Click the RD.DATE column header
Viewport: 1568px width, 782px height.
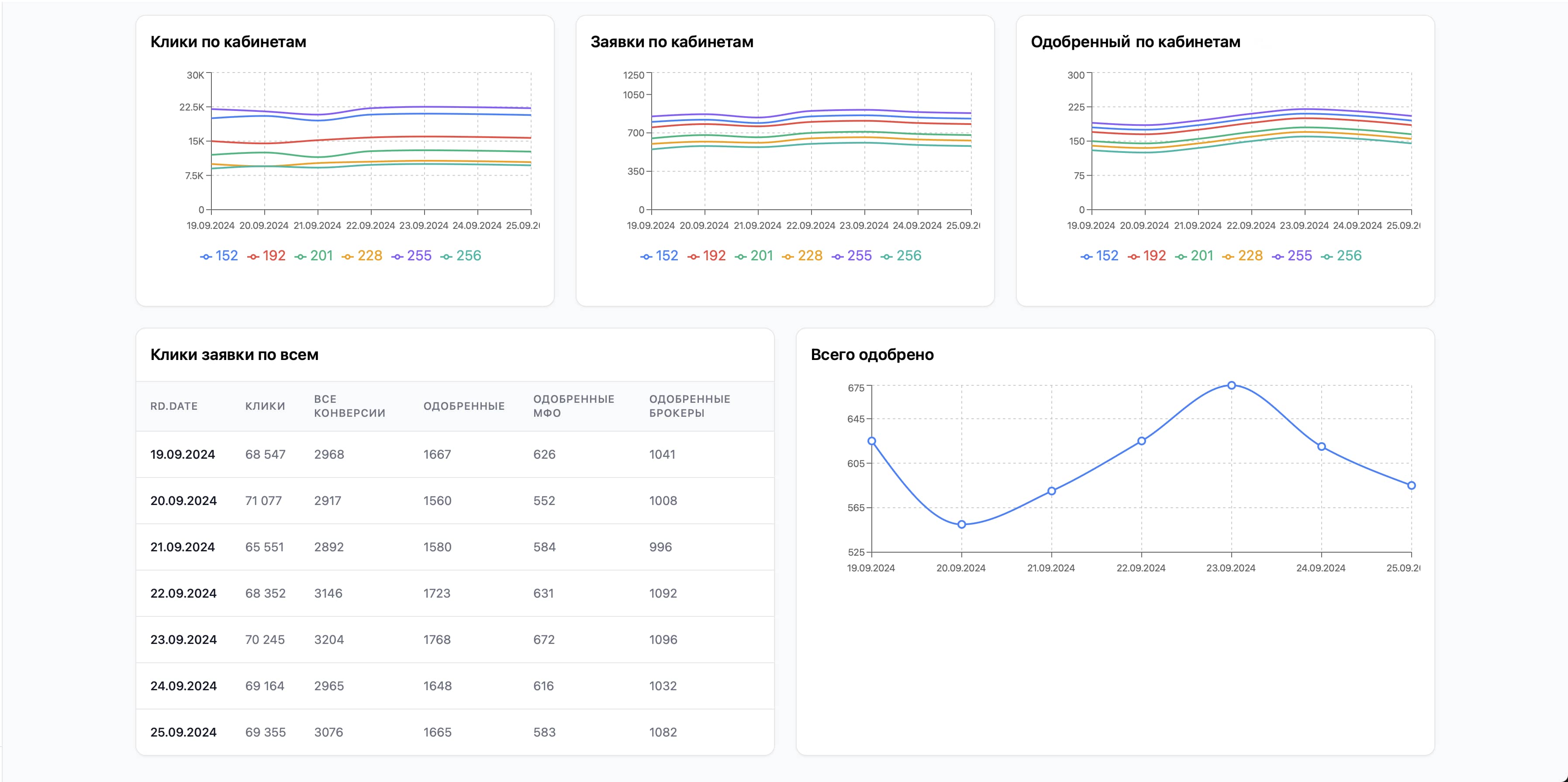pos(174,406)
